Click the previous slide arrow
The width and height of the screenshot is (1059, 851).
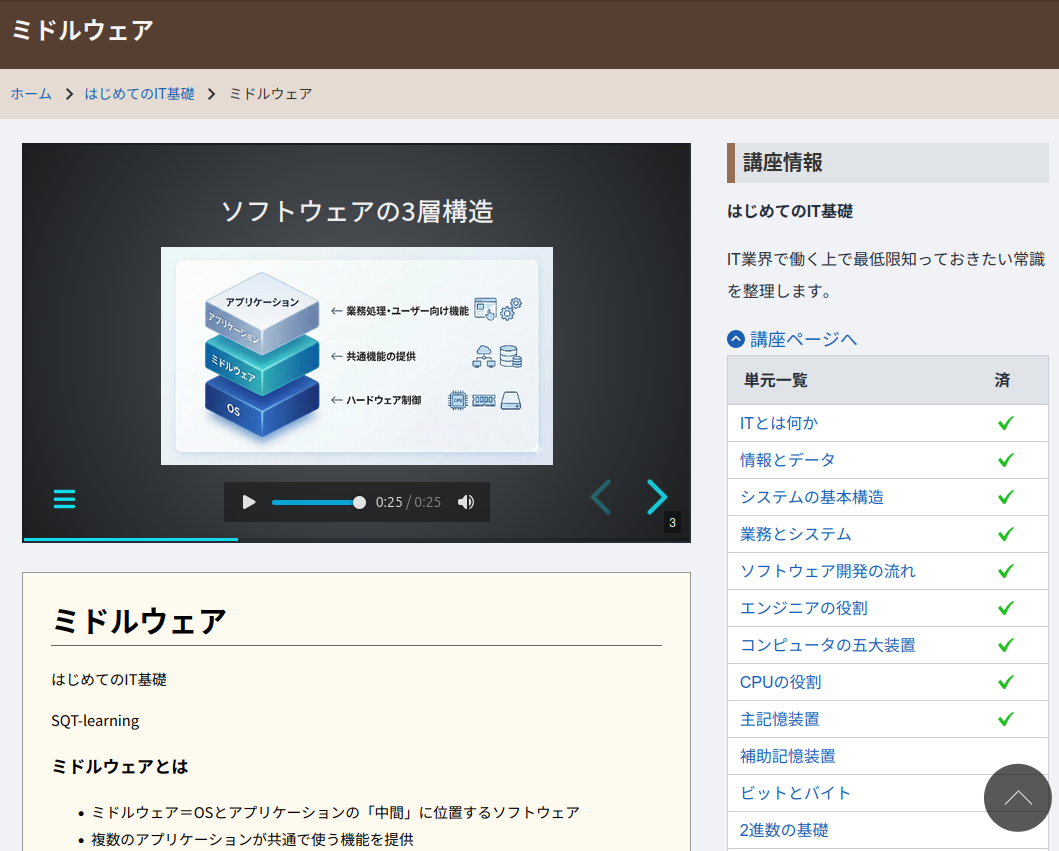click(601, 497)
